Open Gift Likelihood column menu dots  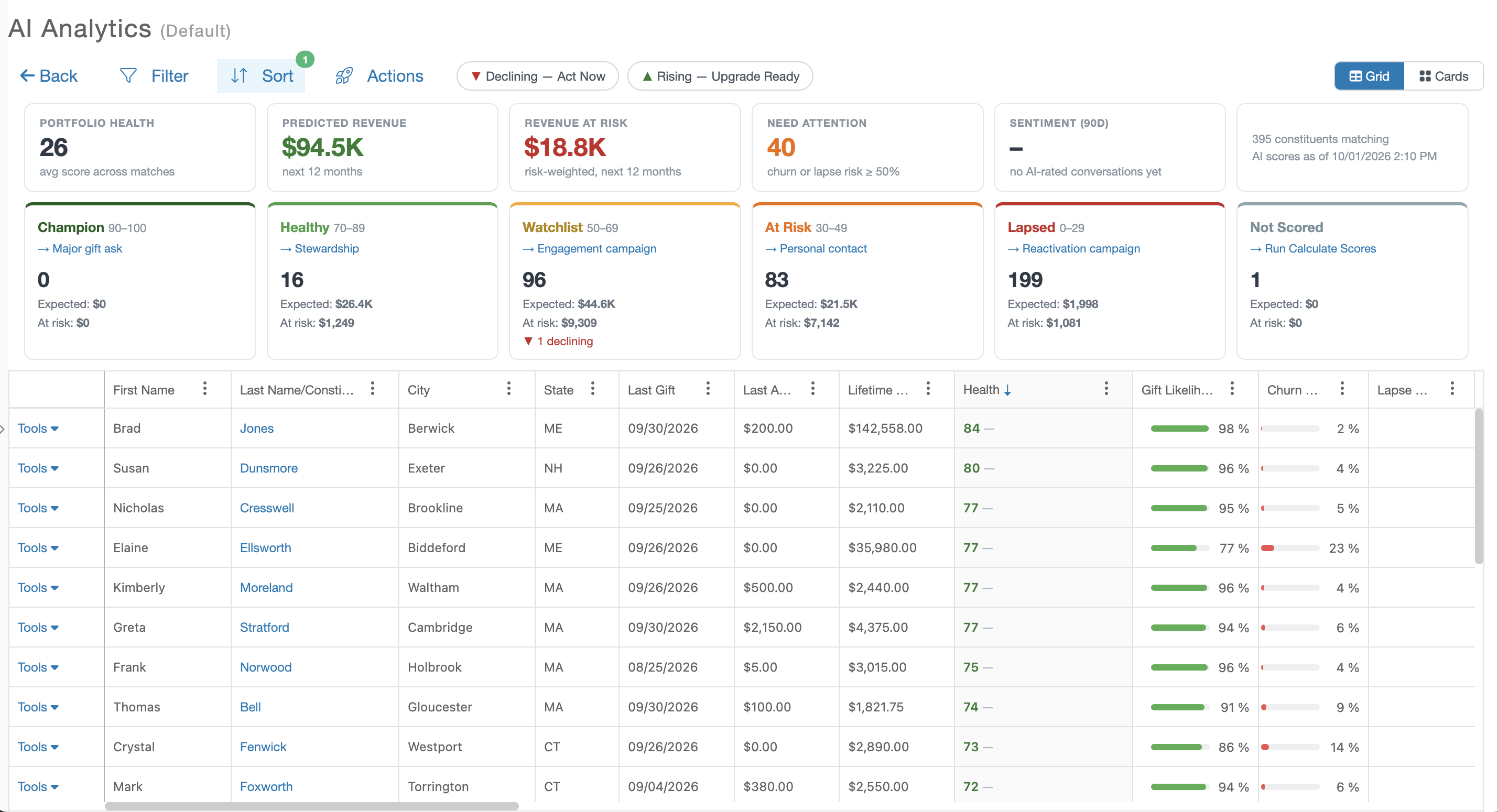[x=1232, y=388]
